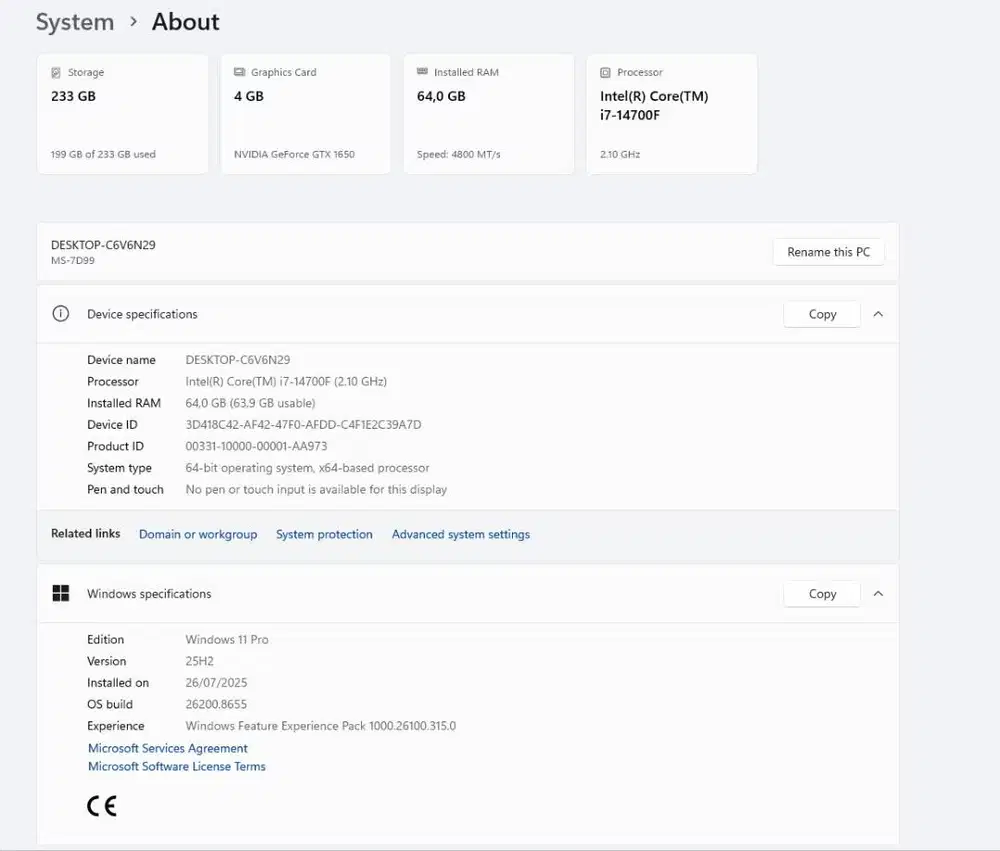Select the Experience value Windows Feature Experience Pack

pyautogui.click(x=320, y=726)
